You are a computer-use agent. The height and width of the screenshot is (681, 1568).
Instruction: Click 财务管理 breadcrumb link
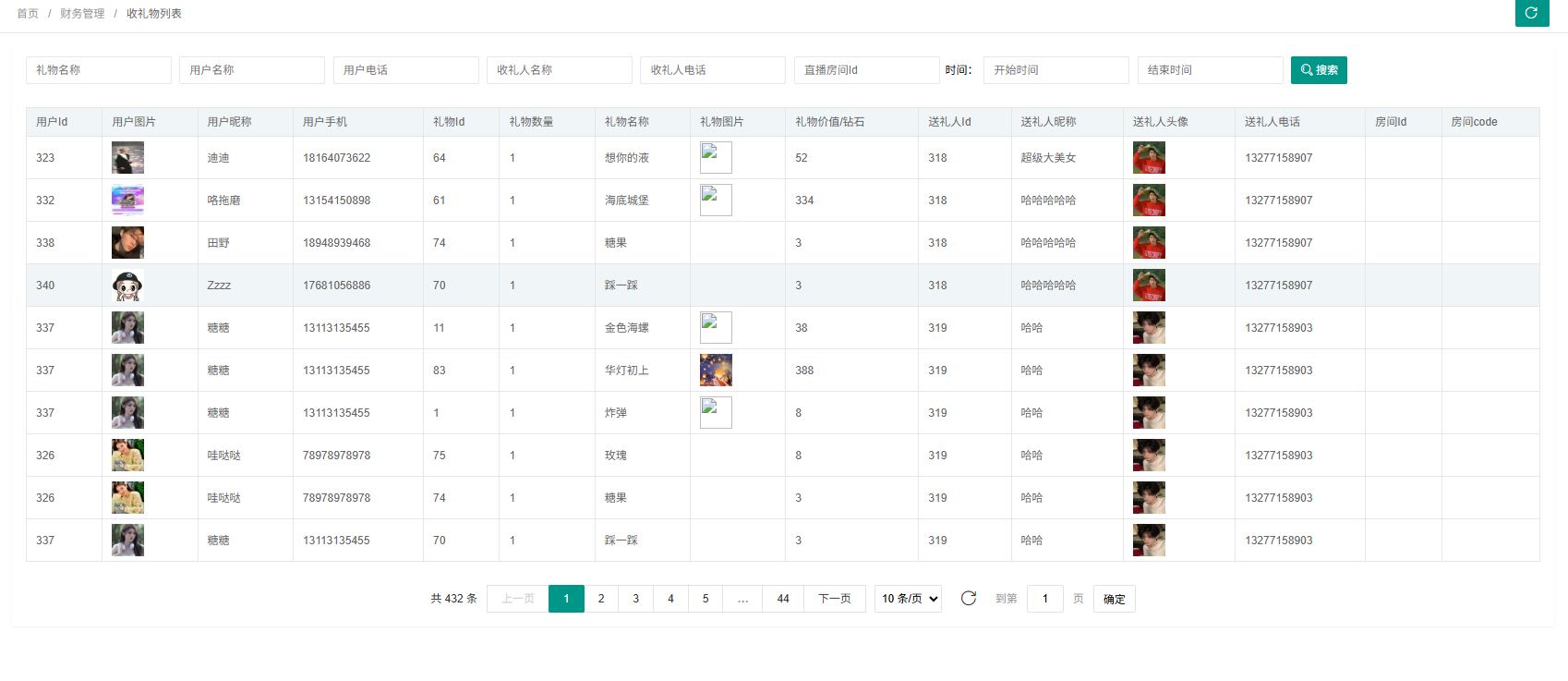pyautogui.click(x=82, y=14)
